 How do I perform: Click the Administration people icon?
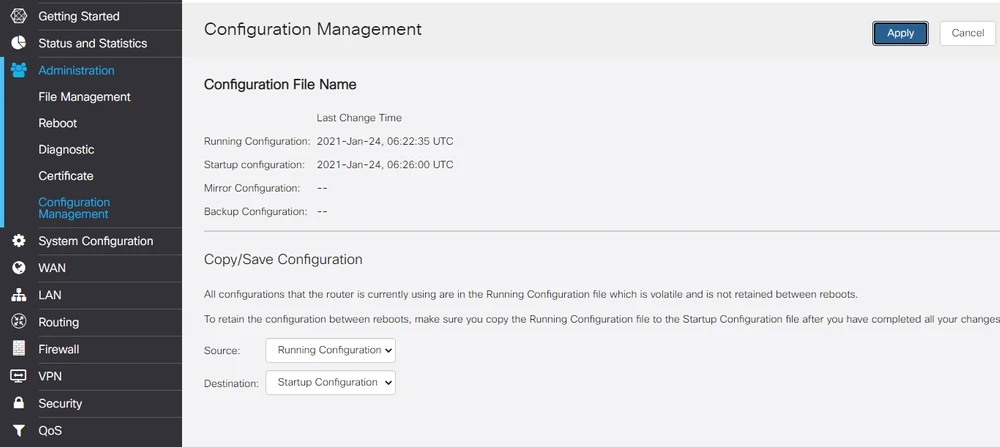[x=18, y=70]
